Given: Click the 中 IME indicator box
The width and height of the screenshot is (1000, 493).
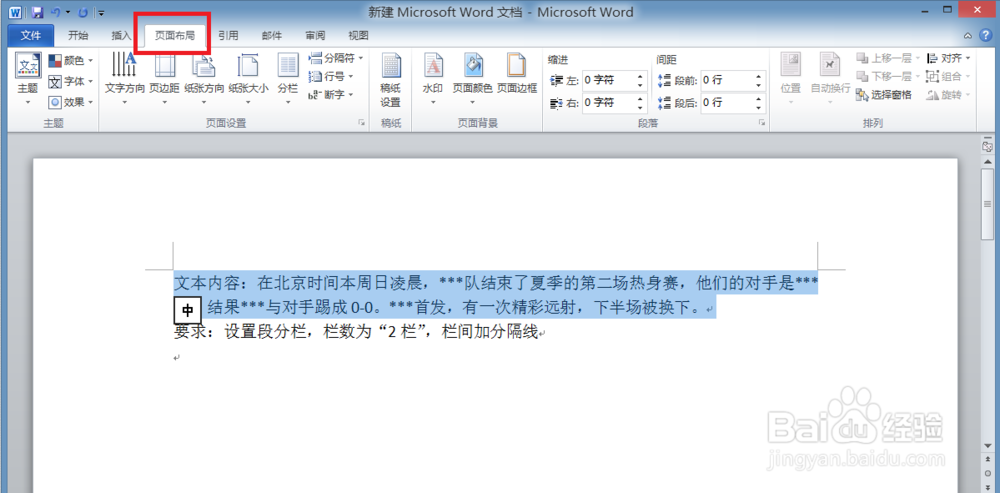Looking at the screenshot, I should click(x=188, y=311).
